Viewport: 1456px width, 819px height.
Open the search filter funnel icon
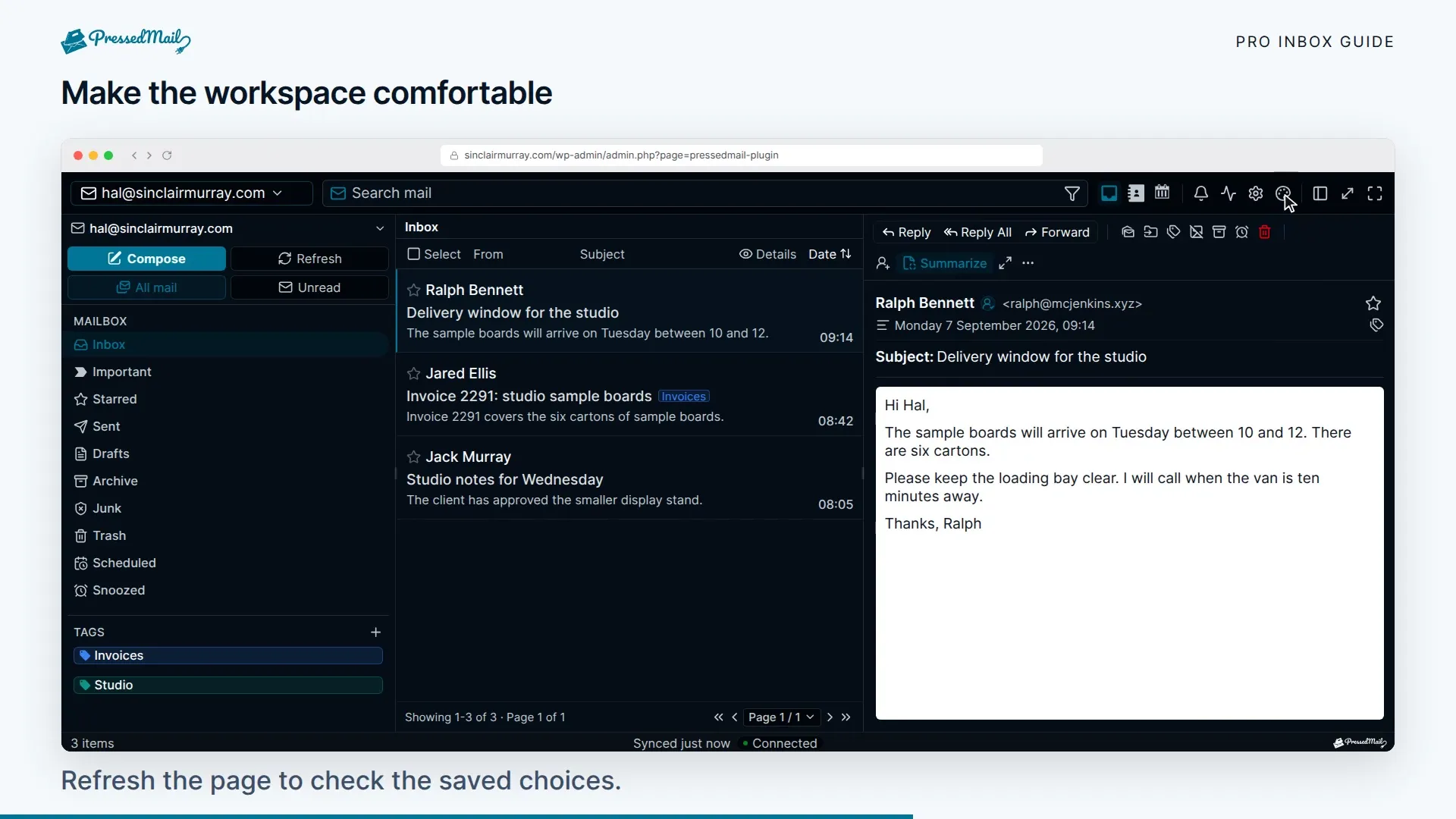(1072, 193)
